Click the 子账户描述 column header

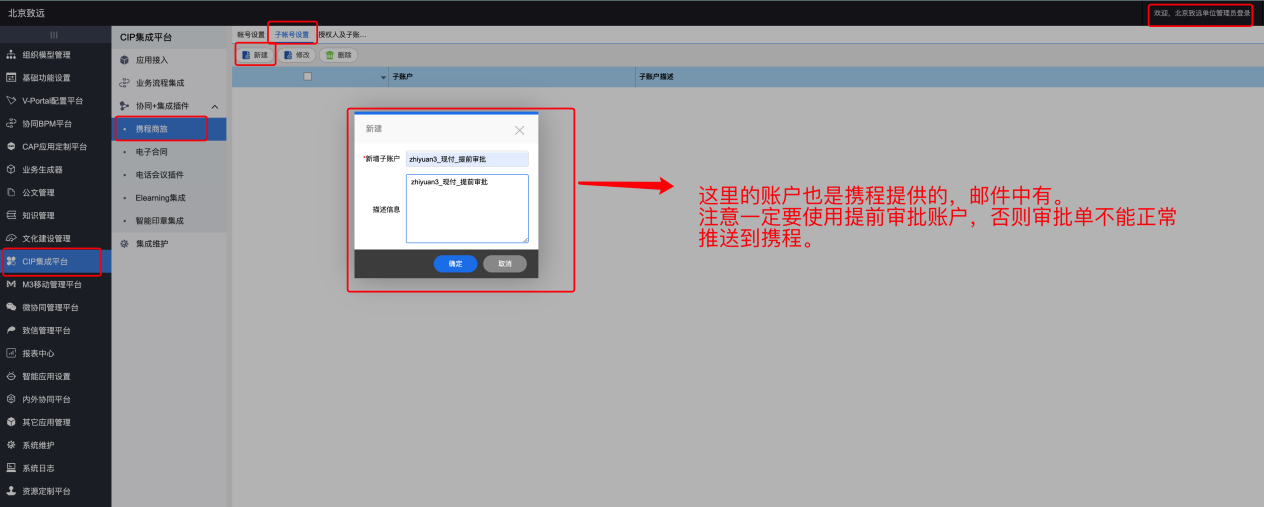950,77
